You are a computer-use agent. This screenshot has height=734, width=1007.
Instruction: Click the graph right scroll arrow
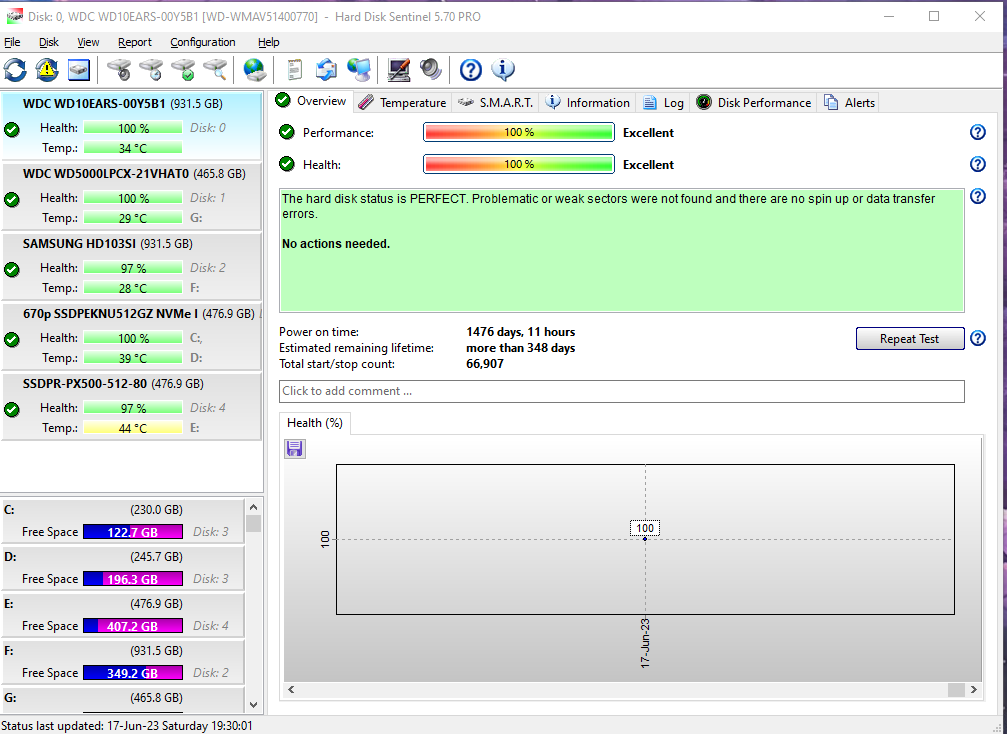click(974, 689)
